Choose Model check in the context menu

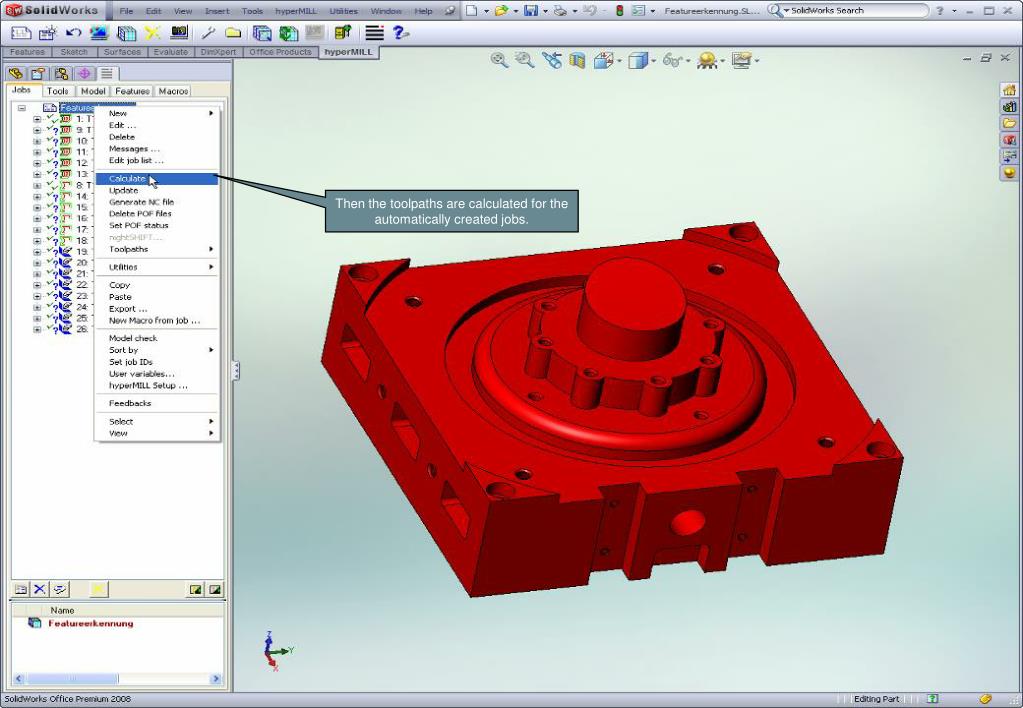[x=157, y=338]
